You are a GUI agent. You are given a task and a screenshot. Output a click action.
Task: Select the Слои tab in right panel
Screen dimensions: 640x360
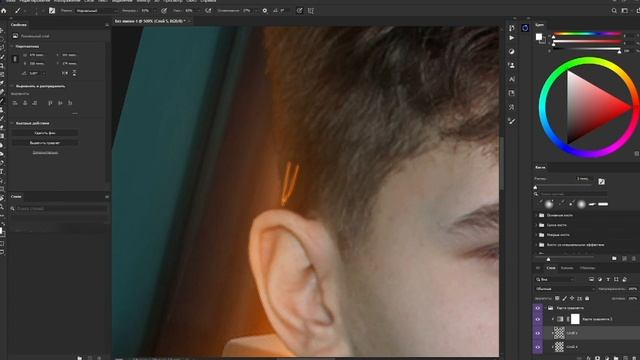[551, 268]
